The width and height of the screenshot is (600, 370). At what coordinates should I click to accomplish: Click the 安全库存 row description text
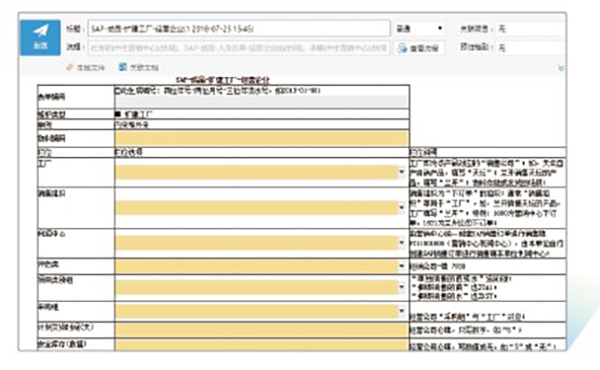483,347
